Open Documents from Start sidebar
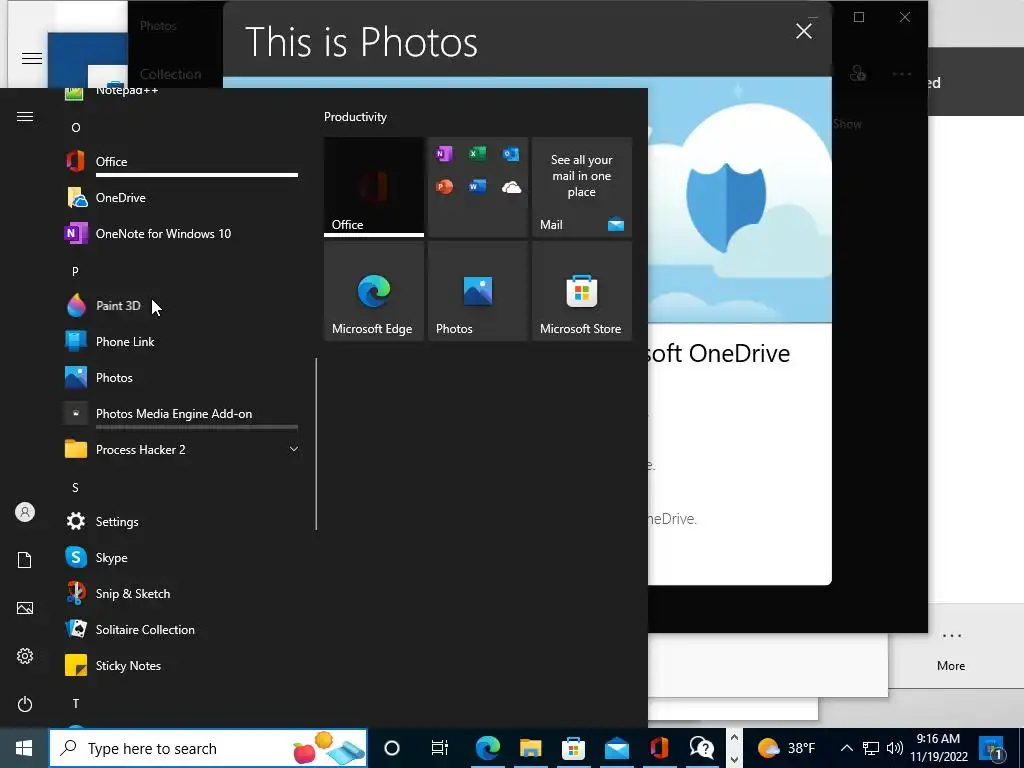The height and width of the screenshot is (768, 1024). coord(25,560)
